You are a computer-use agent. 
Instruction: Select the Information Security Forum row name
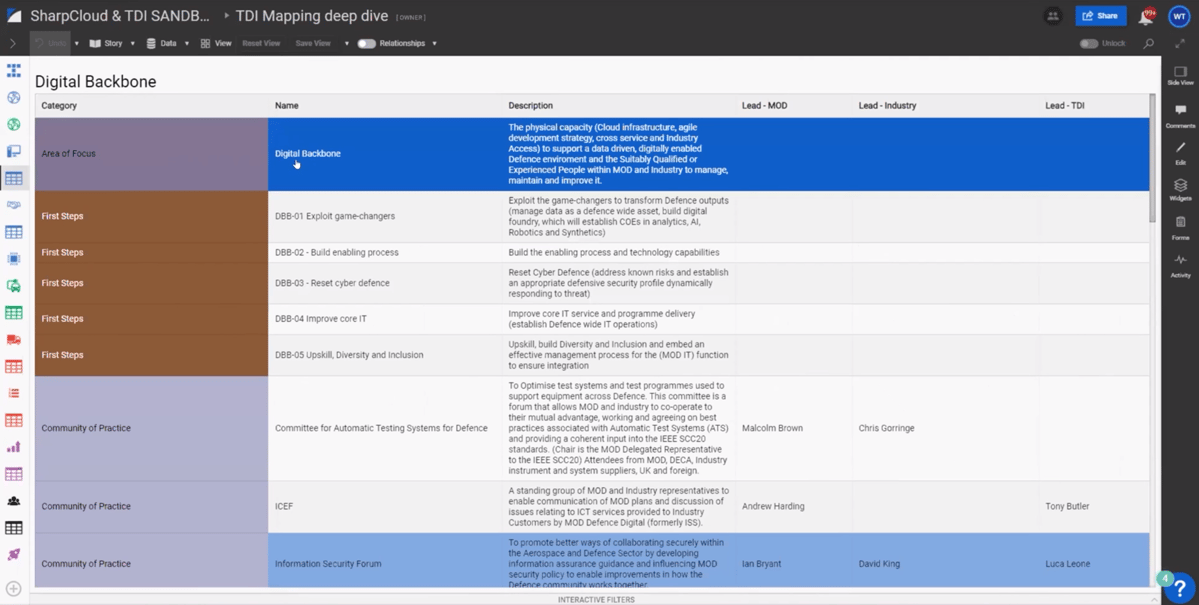[x=328, y=564]
